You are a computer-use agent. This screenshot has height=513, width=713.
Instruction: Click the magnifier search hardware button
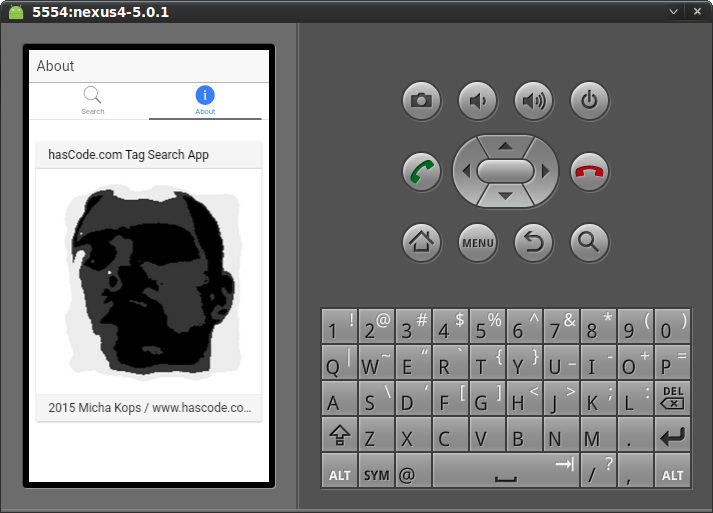pyautogui.click(x=589, y=242)
